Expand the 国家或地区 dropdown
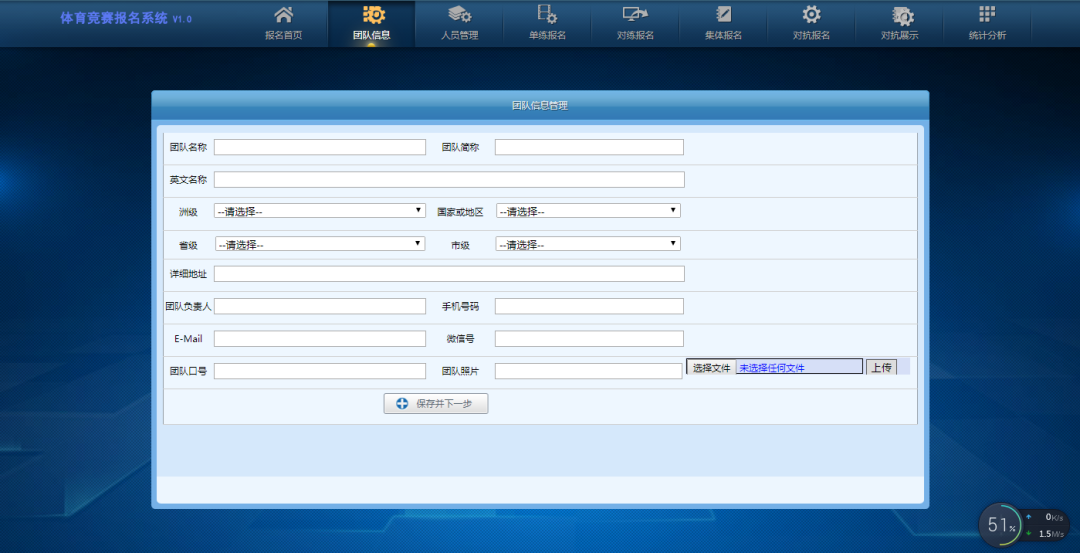 click(588, 211)
